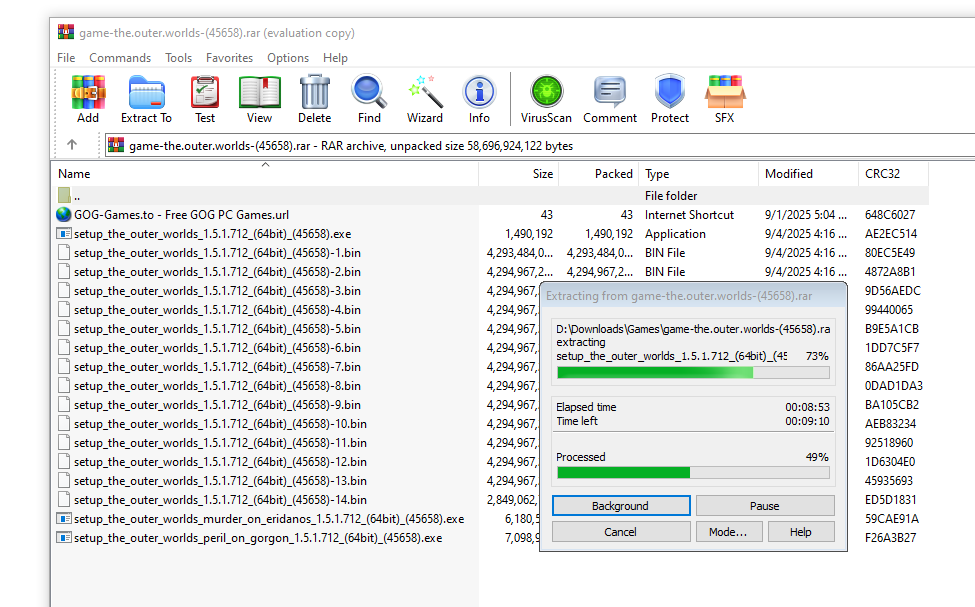Screen dimensions: 975x607
Task: Open the Mode... settings button
Action: [729, 532]
